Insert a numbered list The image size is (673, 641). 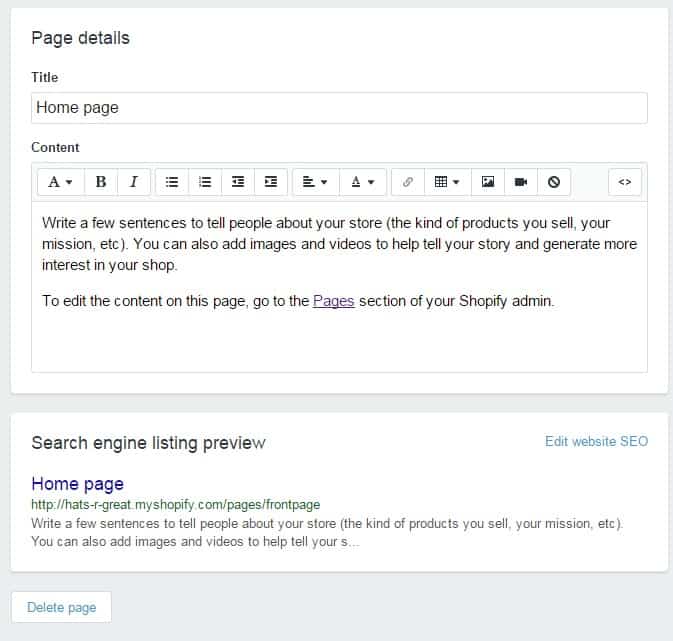205,182
